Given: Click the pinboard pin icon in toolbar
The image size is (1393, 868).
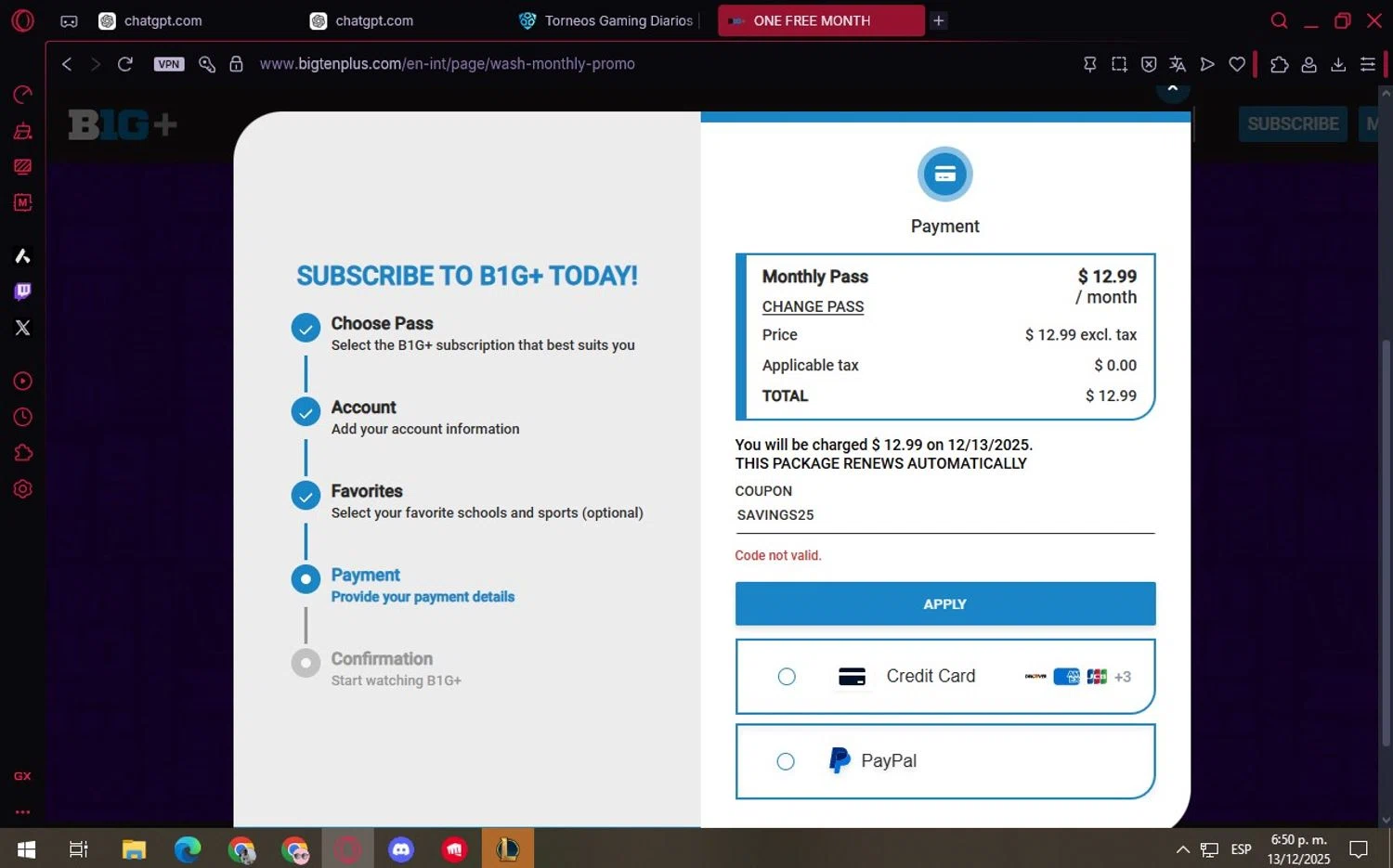Looking at the screenshot, I should click(1089, 64).
